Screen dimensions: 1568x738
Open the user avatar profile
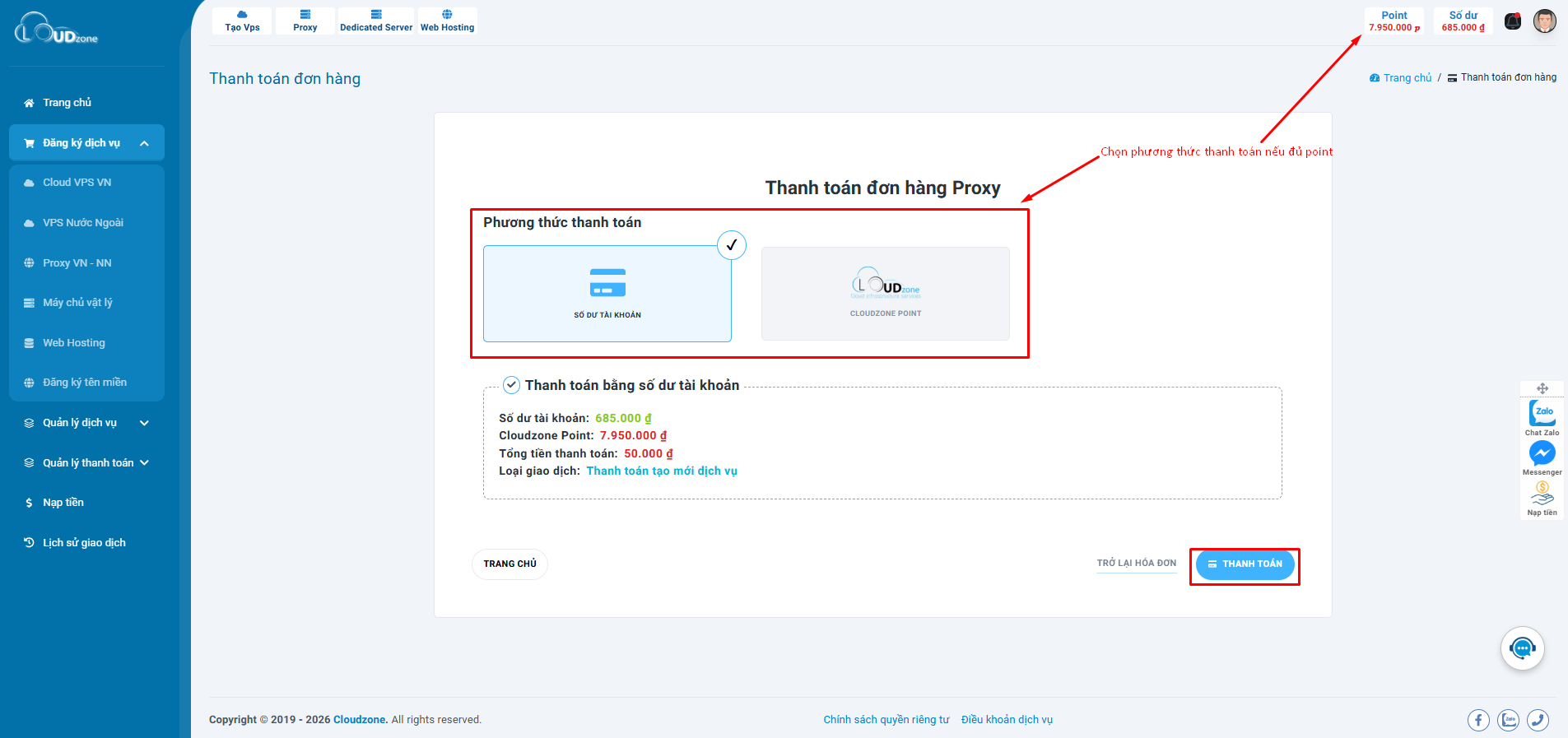(x=1544, y=21)
